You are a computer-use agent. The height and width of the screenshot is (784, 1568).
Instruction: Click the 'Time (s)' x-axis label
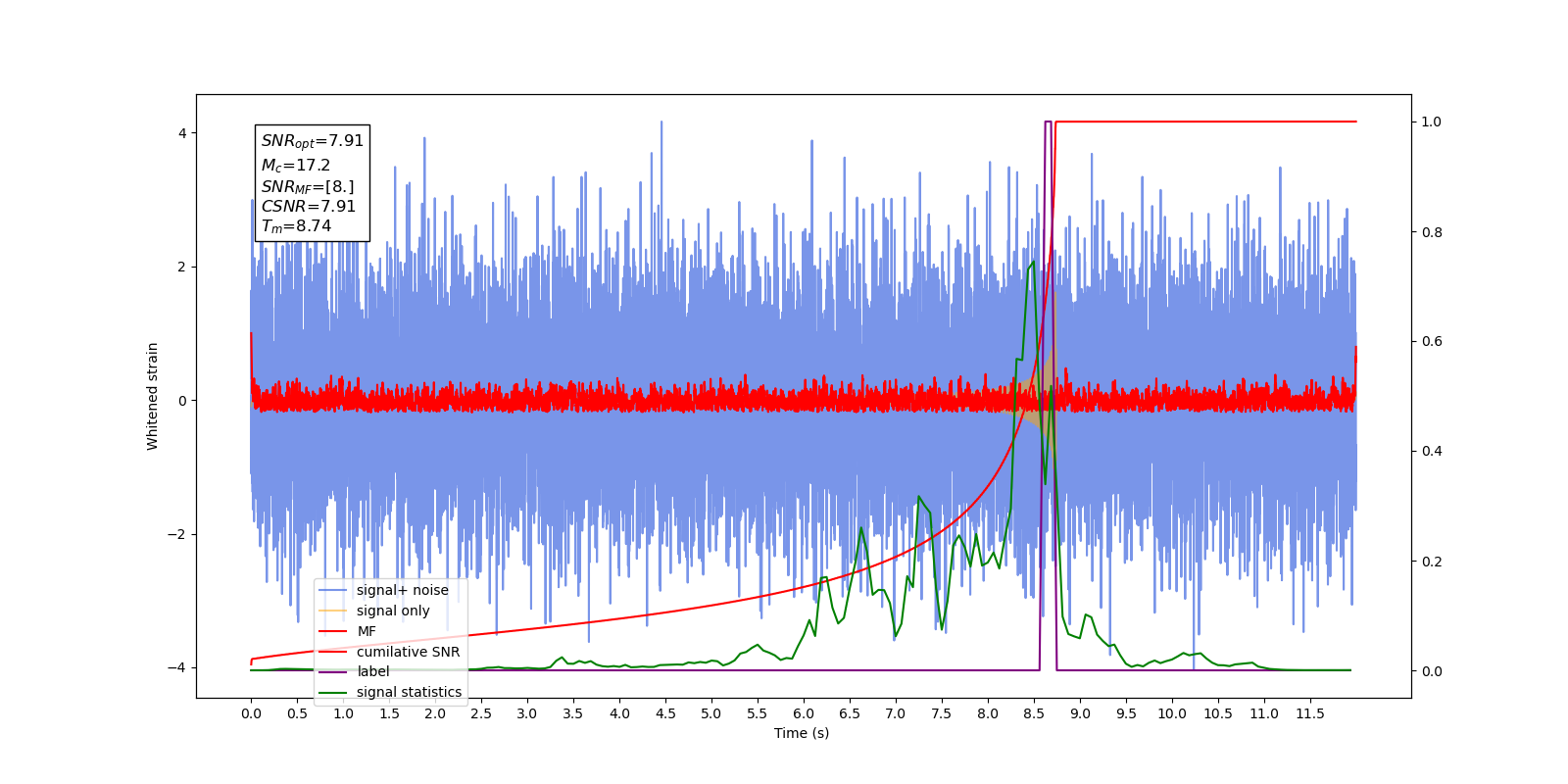coord(802,733)
